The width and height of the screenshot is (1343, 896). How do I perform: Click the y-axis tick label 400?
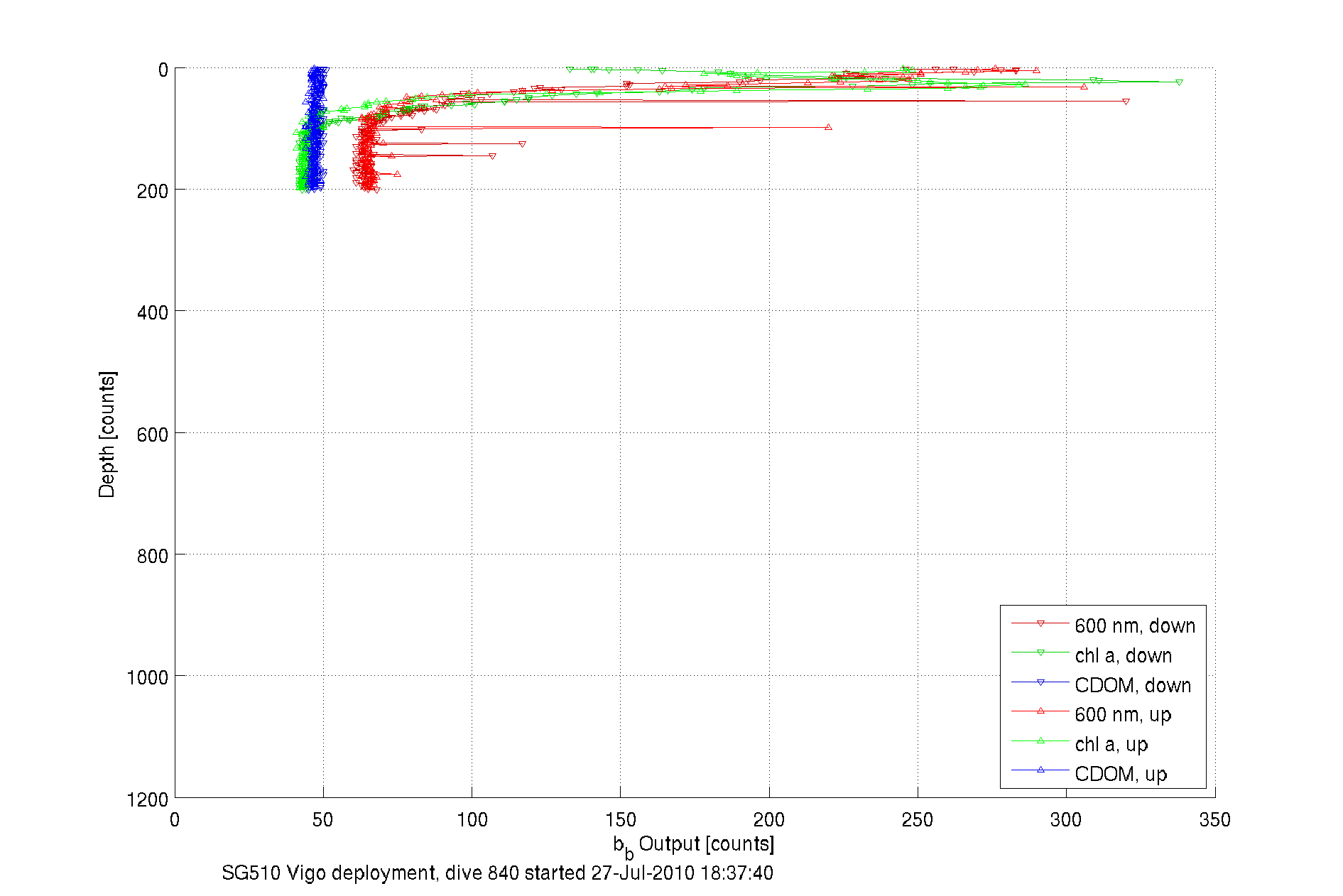point(153,312)
